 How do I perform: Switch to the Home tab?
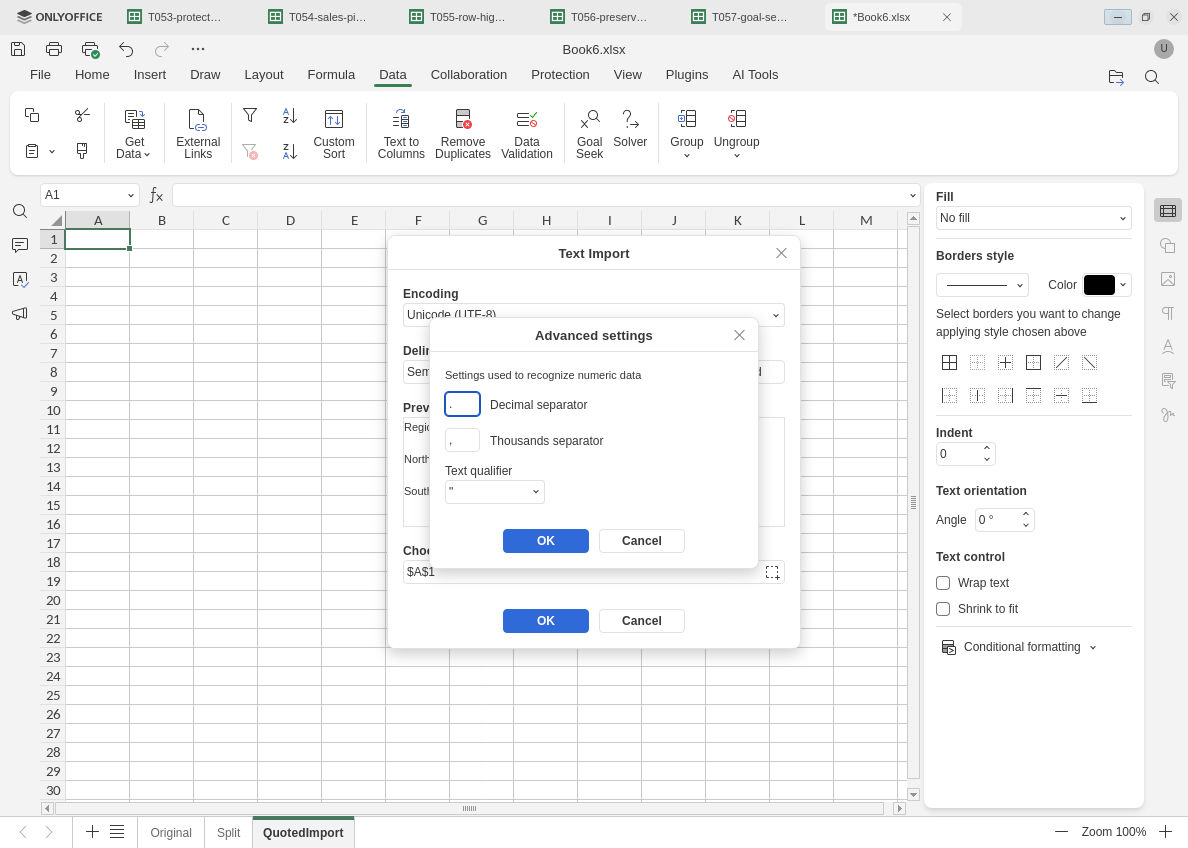click(92, 75)
